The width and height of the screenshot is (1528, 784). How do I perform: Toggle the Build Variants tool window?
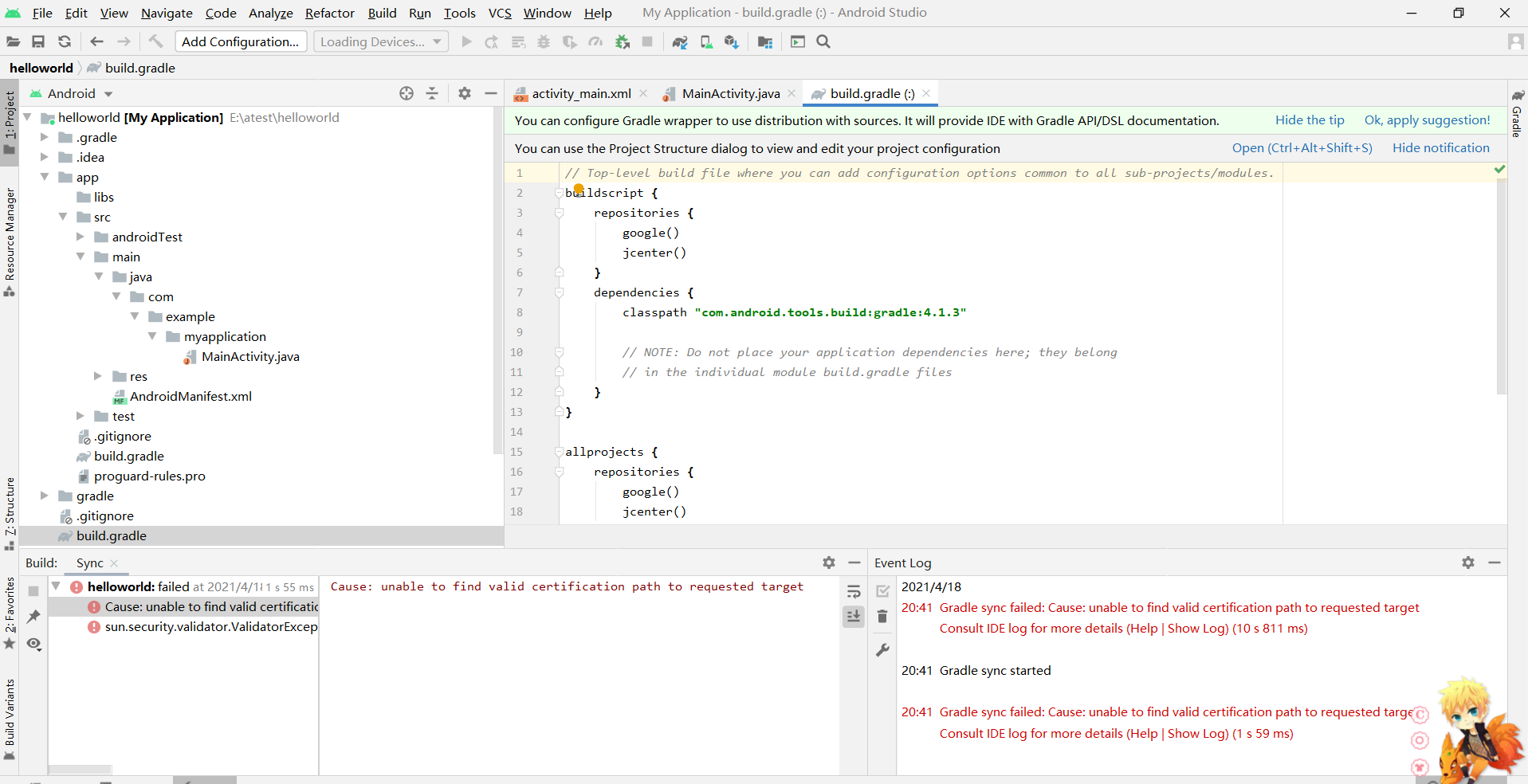point(10,719)
